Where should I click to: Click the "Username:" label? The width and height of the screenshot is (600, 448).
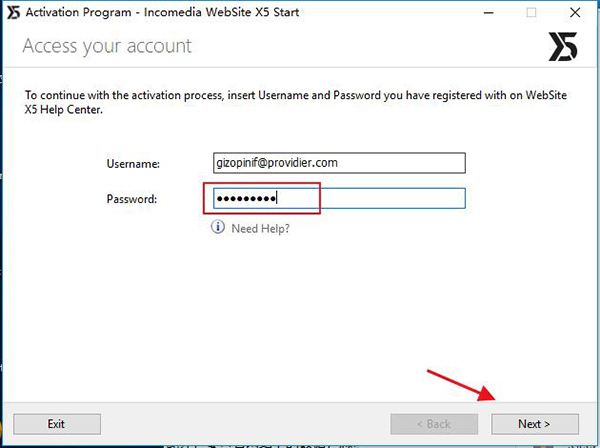pyautogui.click(x=134, y=163)
